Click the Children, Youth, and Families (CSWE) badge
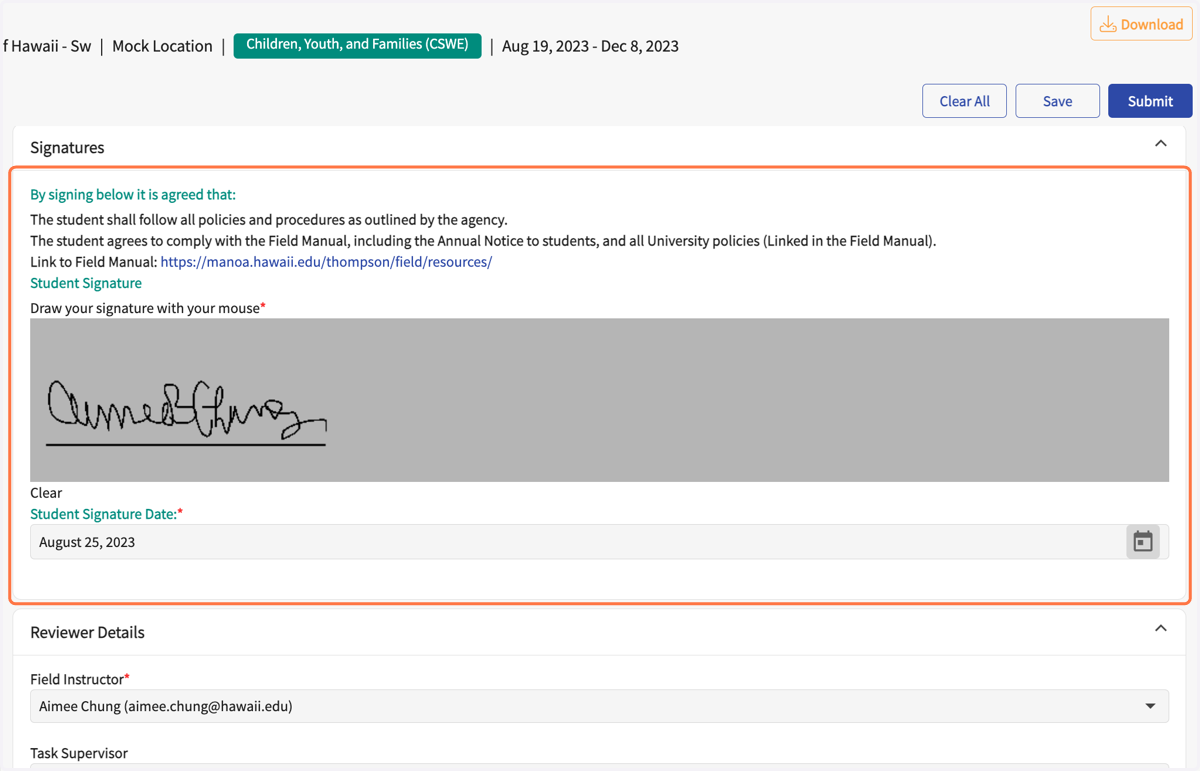 click(x=357, y=45)
